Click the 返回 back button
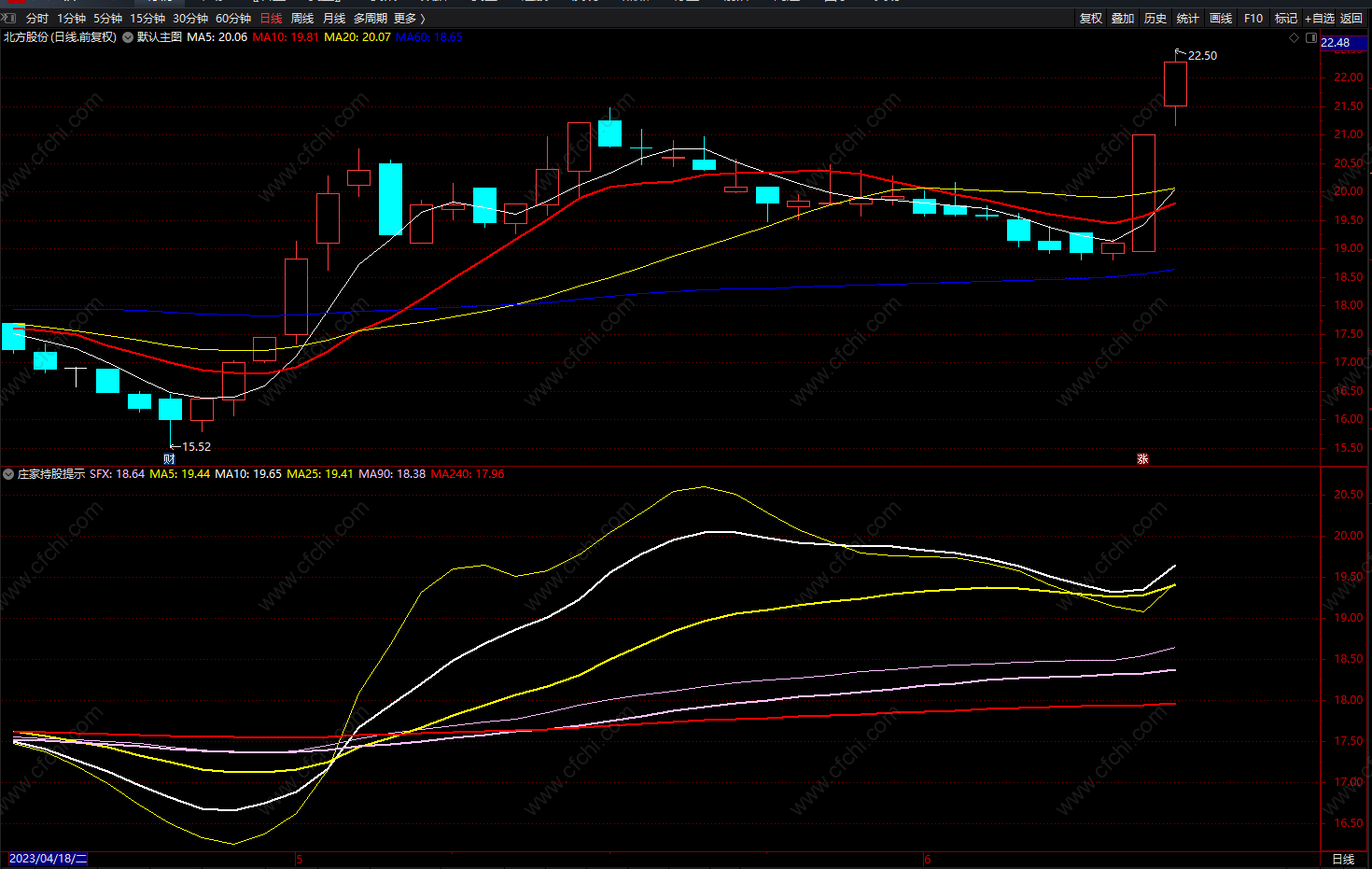The height and width of the screenshot is (869, 1372). 1351,18
